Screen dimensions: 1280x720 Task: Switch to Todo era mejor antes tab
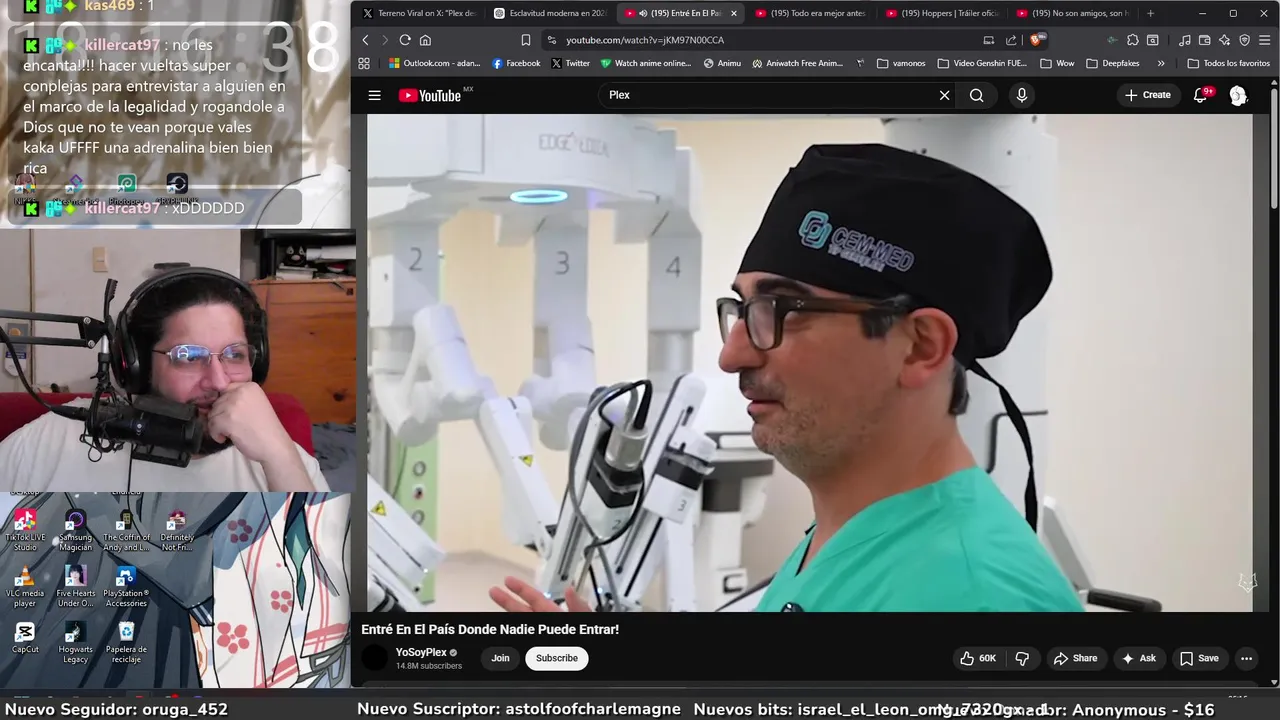(x=811, y=13)
